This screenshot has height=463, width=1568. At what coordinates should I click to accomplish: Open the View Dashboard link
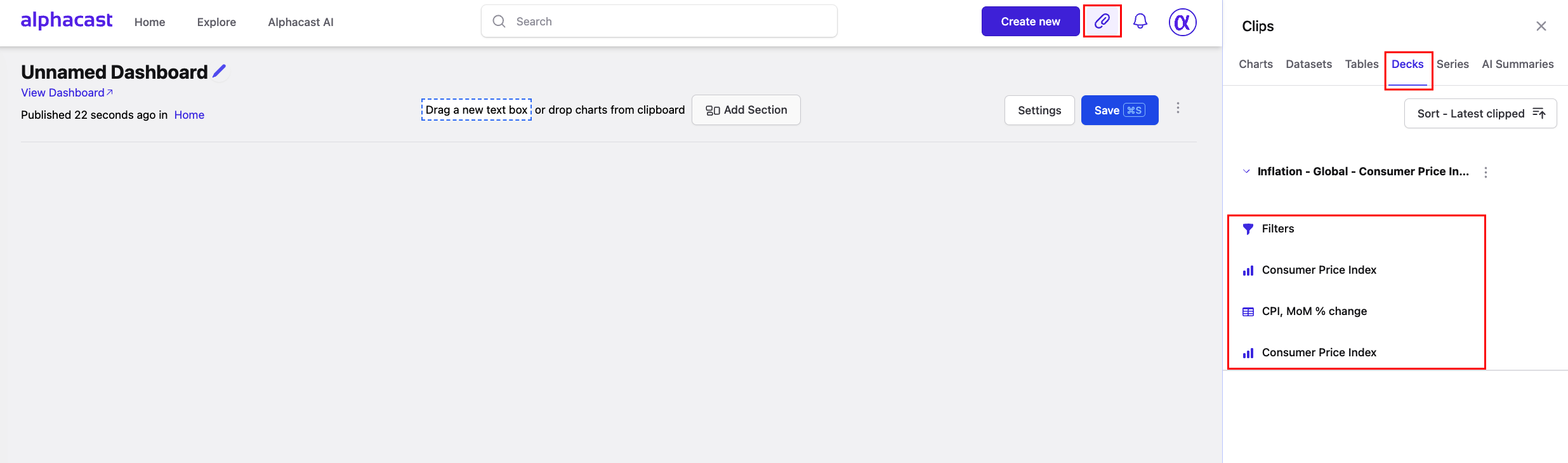click(67, 93)
